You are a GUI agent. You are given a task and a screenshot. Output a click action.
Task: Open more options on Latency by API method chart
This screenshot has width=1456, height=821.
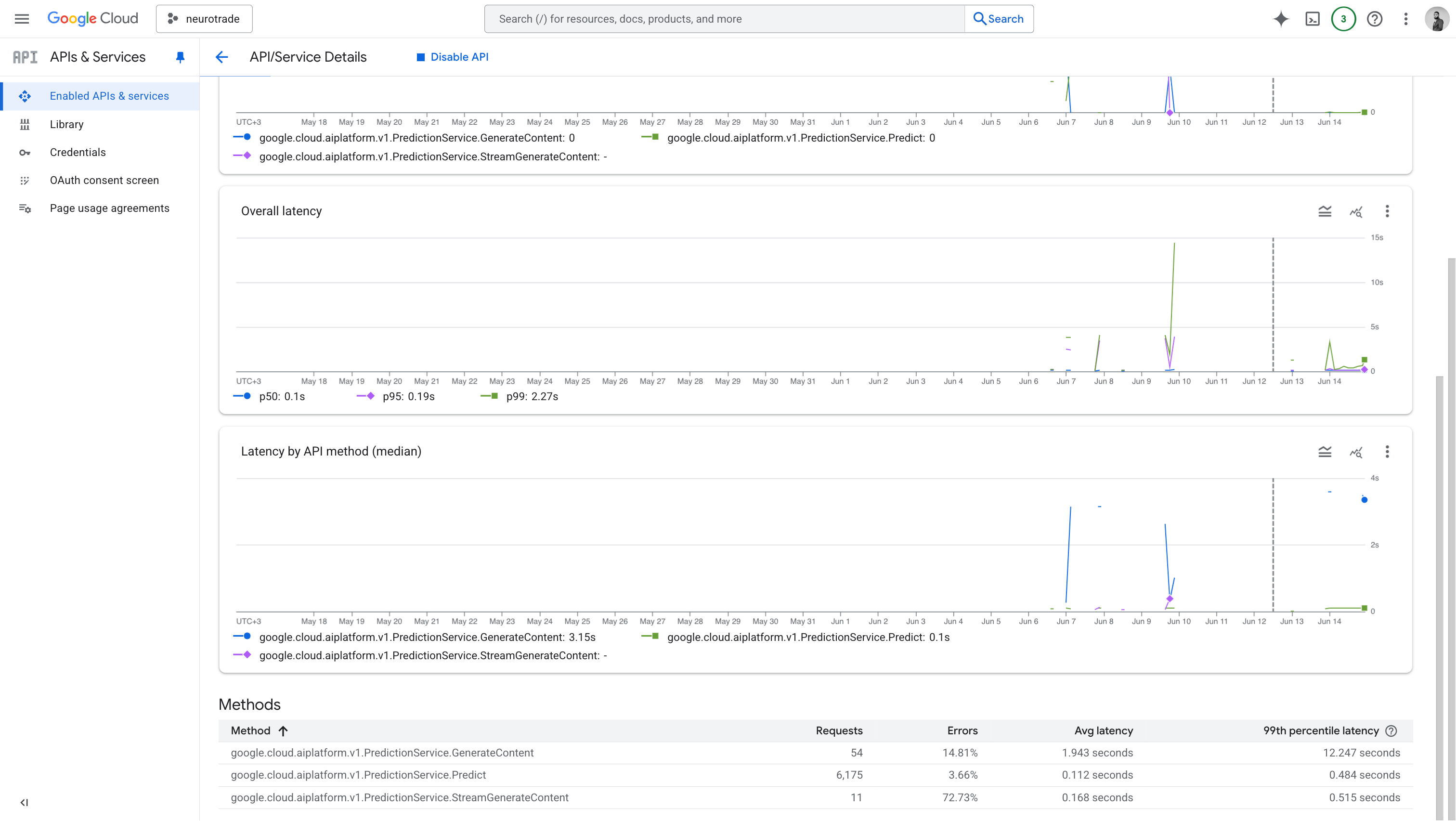[1387, 452]
